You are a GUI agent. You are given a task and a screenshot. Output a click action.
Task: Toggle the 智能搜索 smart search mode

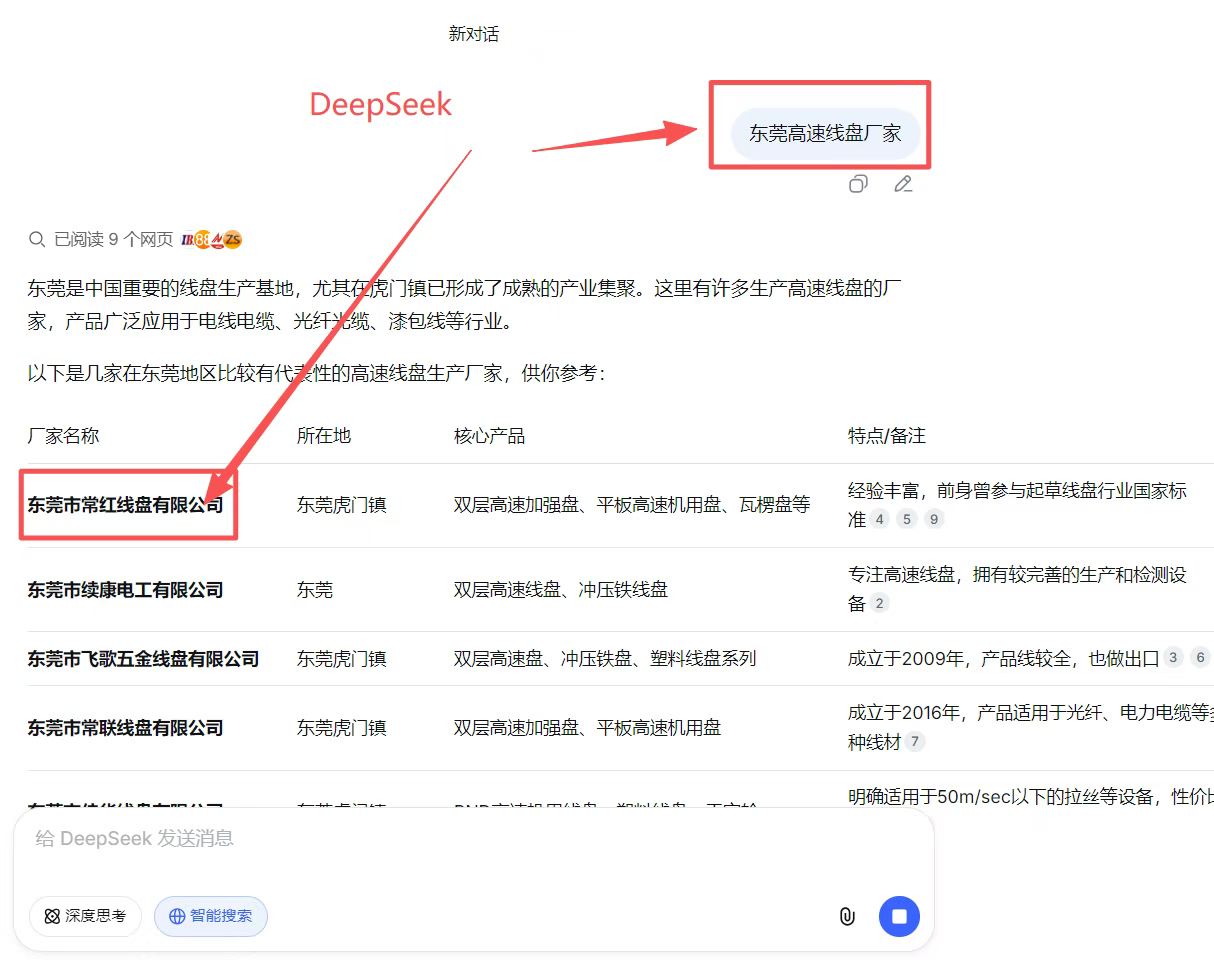pyautogui.click(x=211, y=916)
